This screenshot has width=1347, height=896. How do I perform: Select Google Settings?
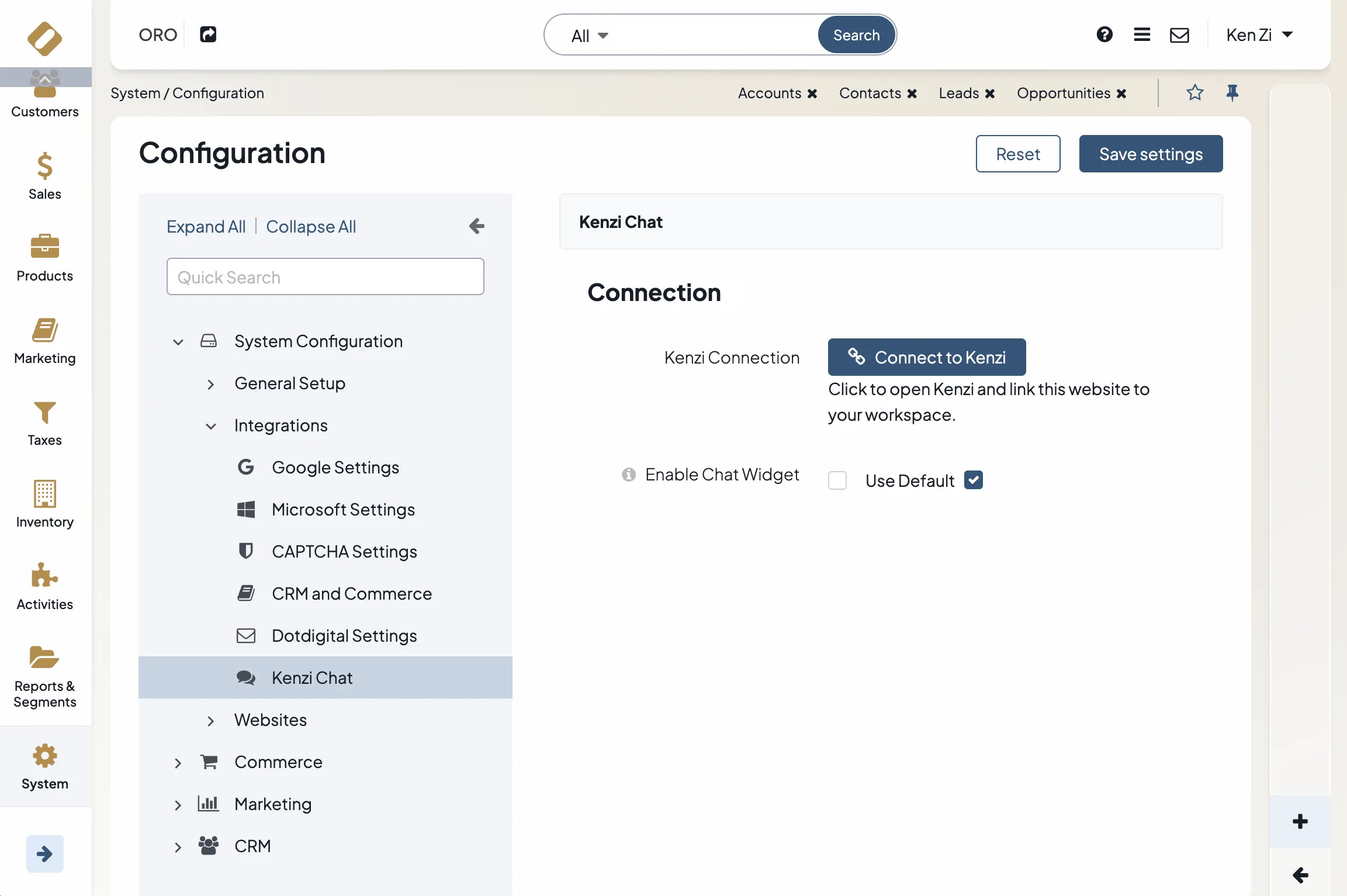[335, 468]
